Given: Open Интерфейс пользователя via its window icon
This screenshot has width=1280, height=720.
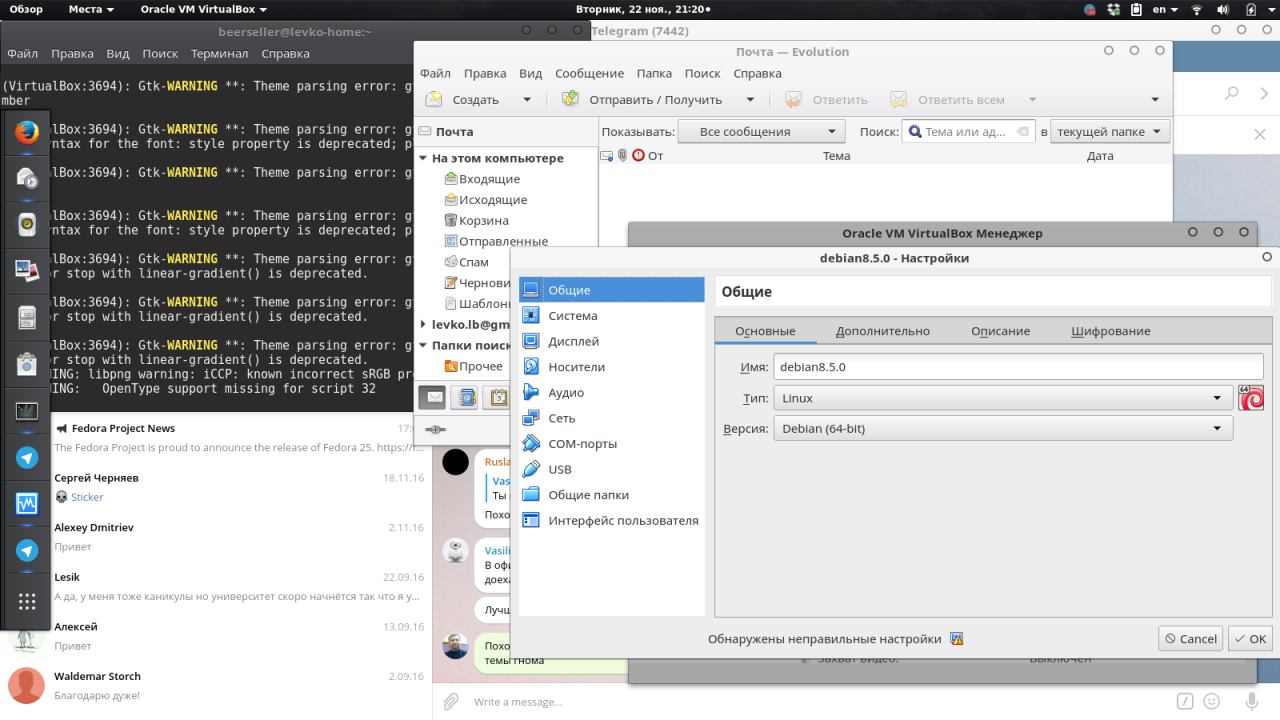Looking at the screenshot, I should [531, 521].
